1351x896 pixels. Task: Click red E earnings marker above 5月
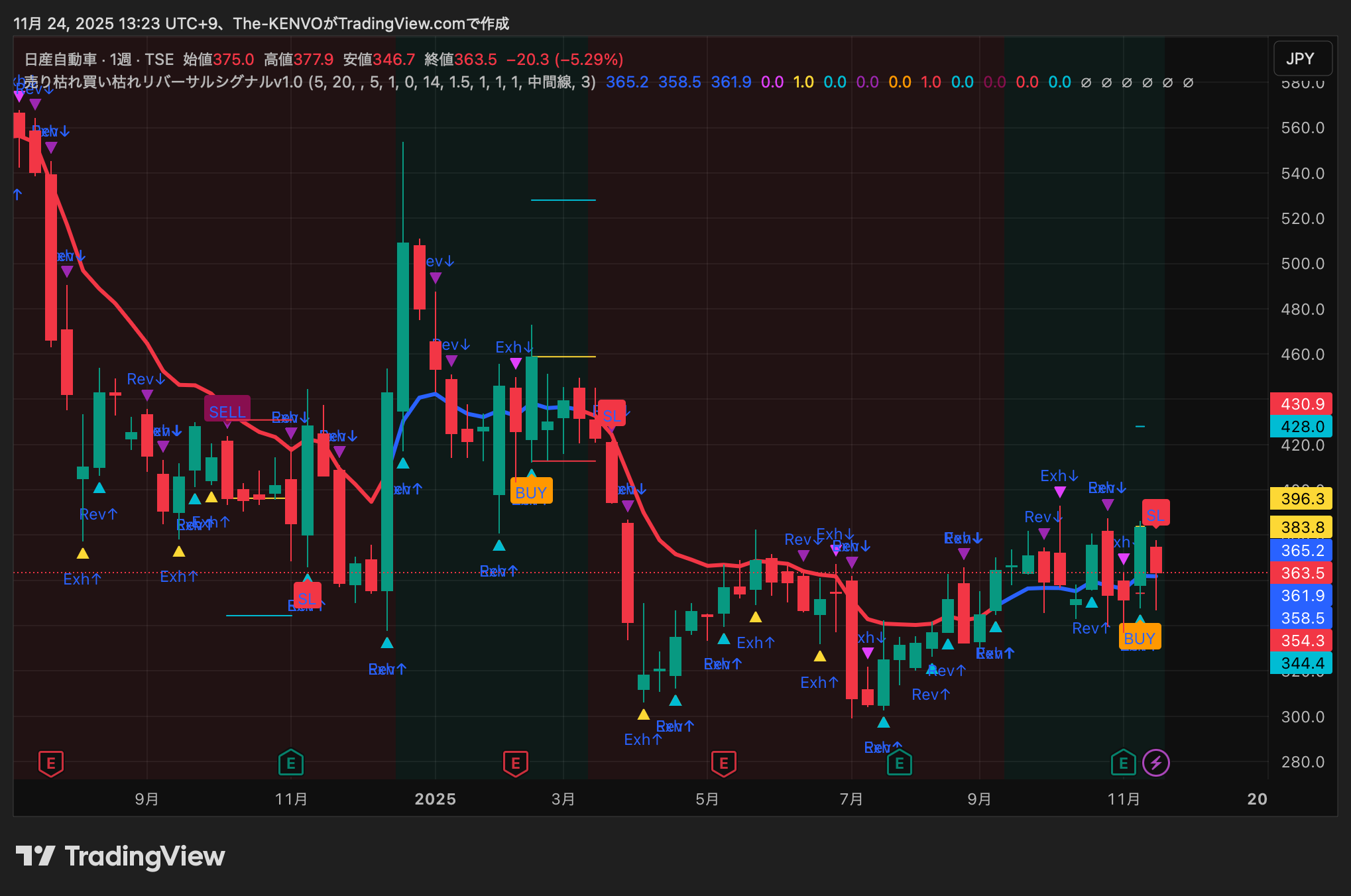[x=723, y=763]
